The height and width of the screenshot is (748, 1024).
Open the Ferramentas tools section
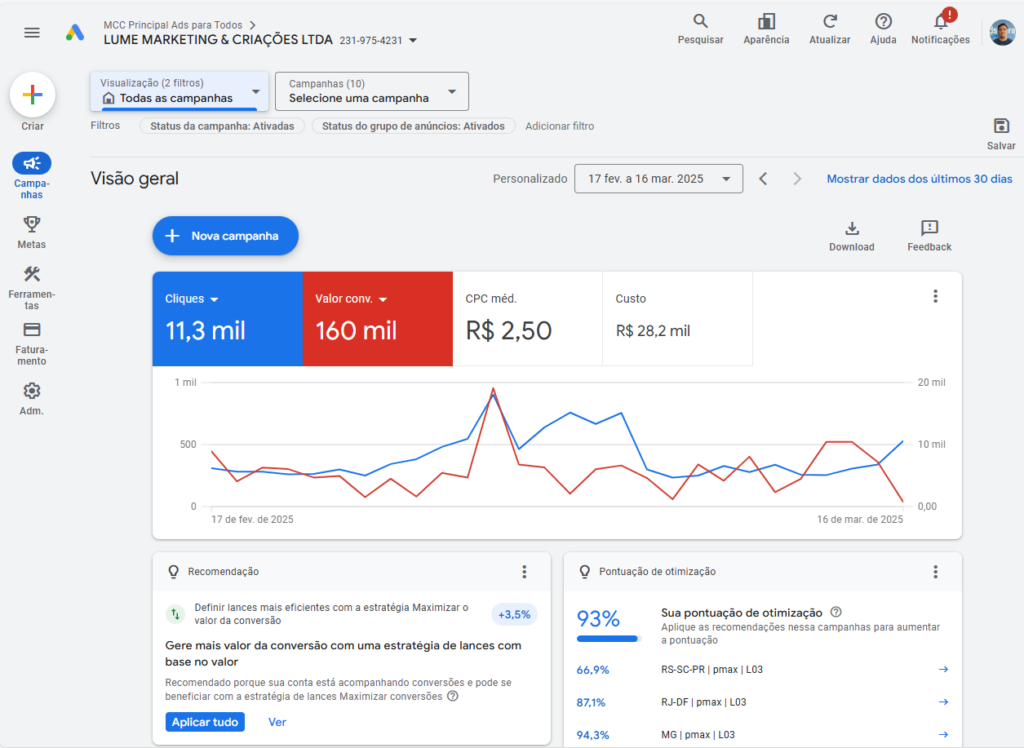32,275
